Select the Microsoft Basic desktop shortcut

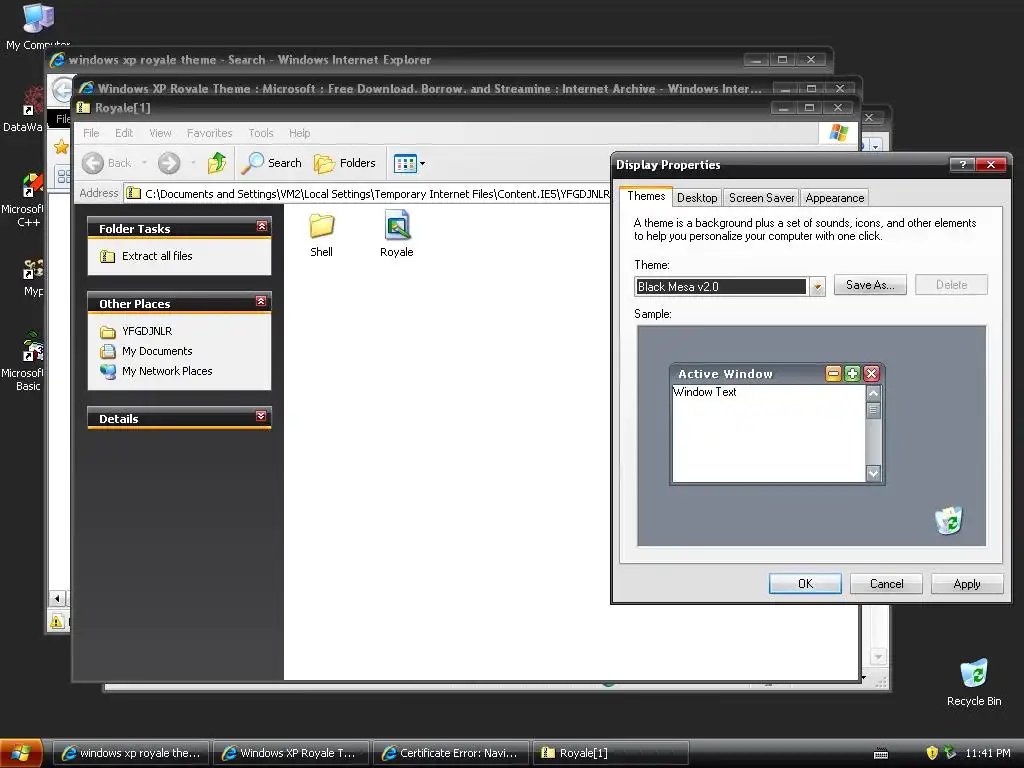pos(24,361)
